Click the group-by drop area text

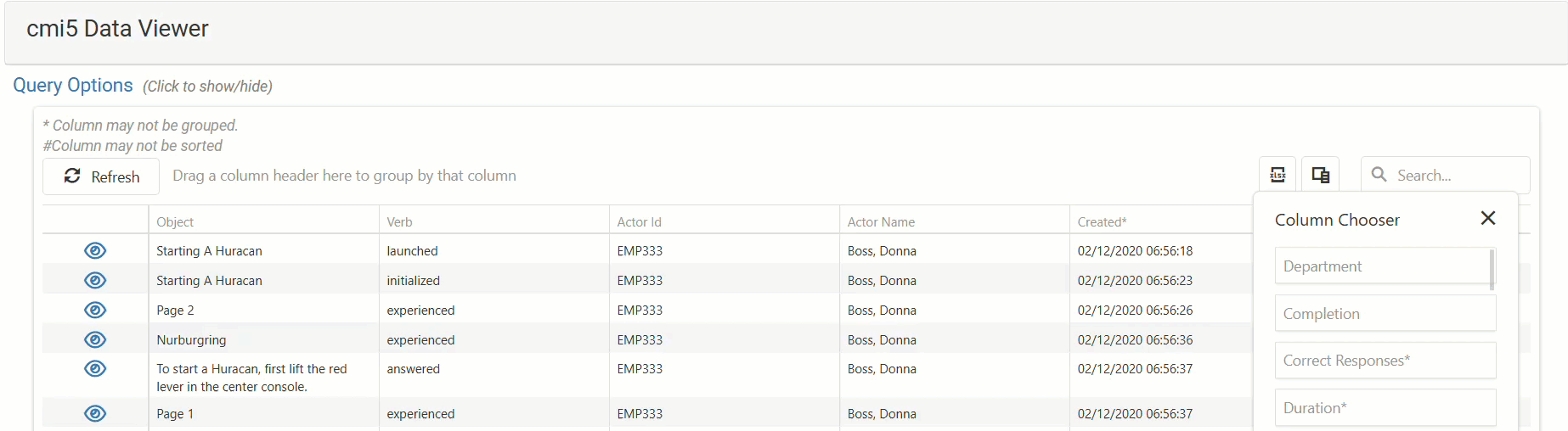(x=344, y=176)
